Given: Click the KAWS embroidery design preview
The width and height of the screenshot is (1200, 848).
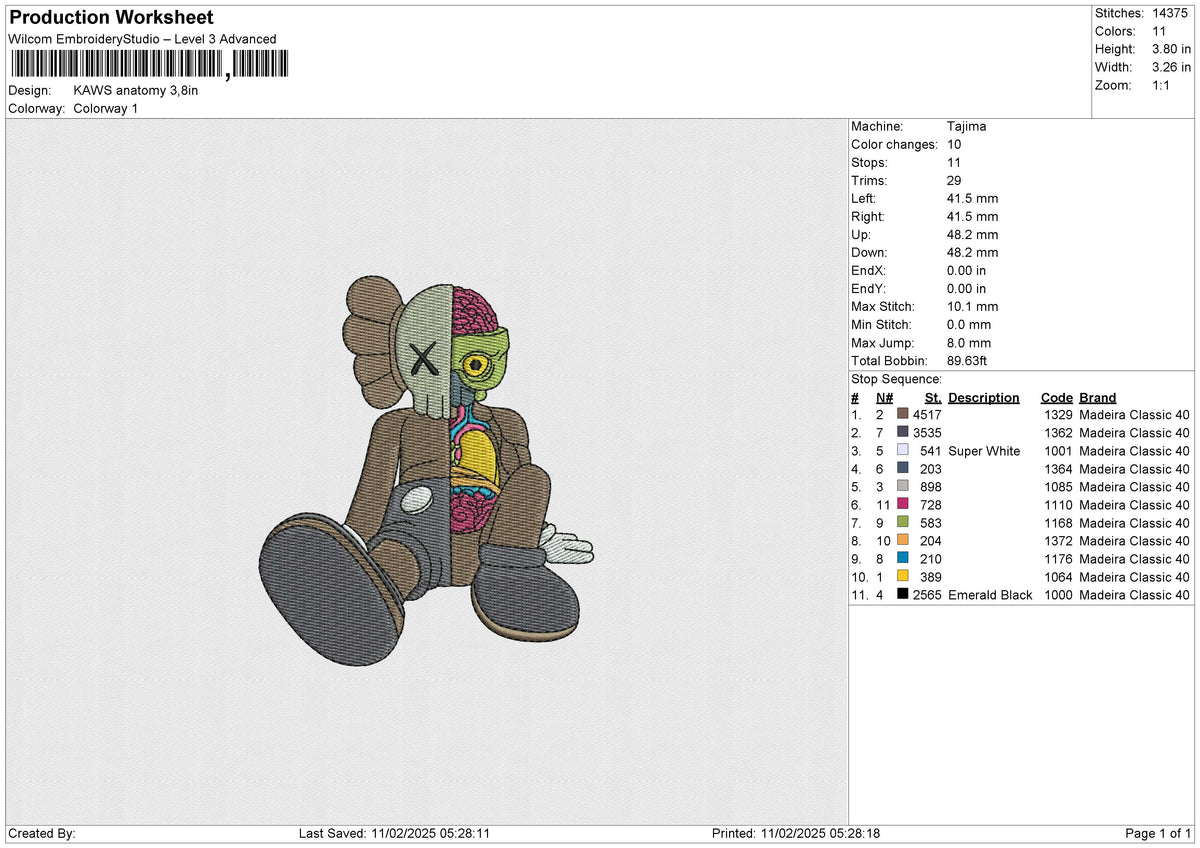Looking at the screenshot, I should [x=425, y=470].
